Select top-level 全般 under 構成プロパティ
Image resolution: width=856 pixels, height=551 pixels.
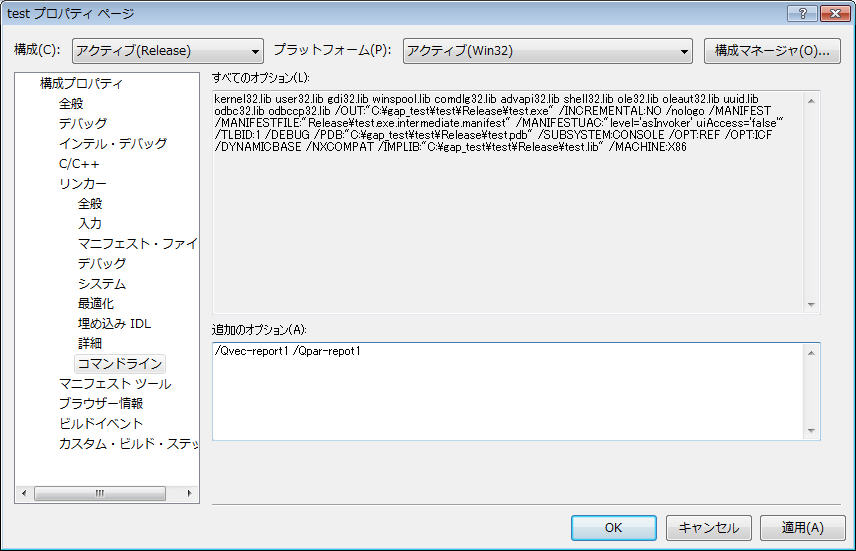point(71,104)
